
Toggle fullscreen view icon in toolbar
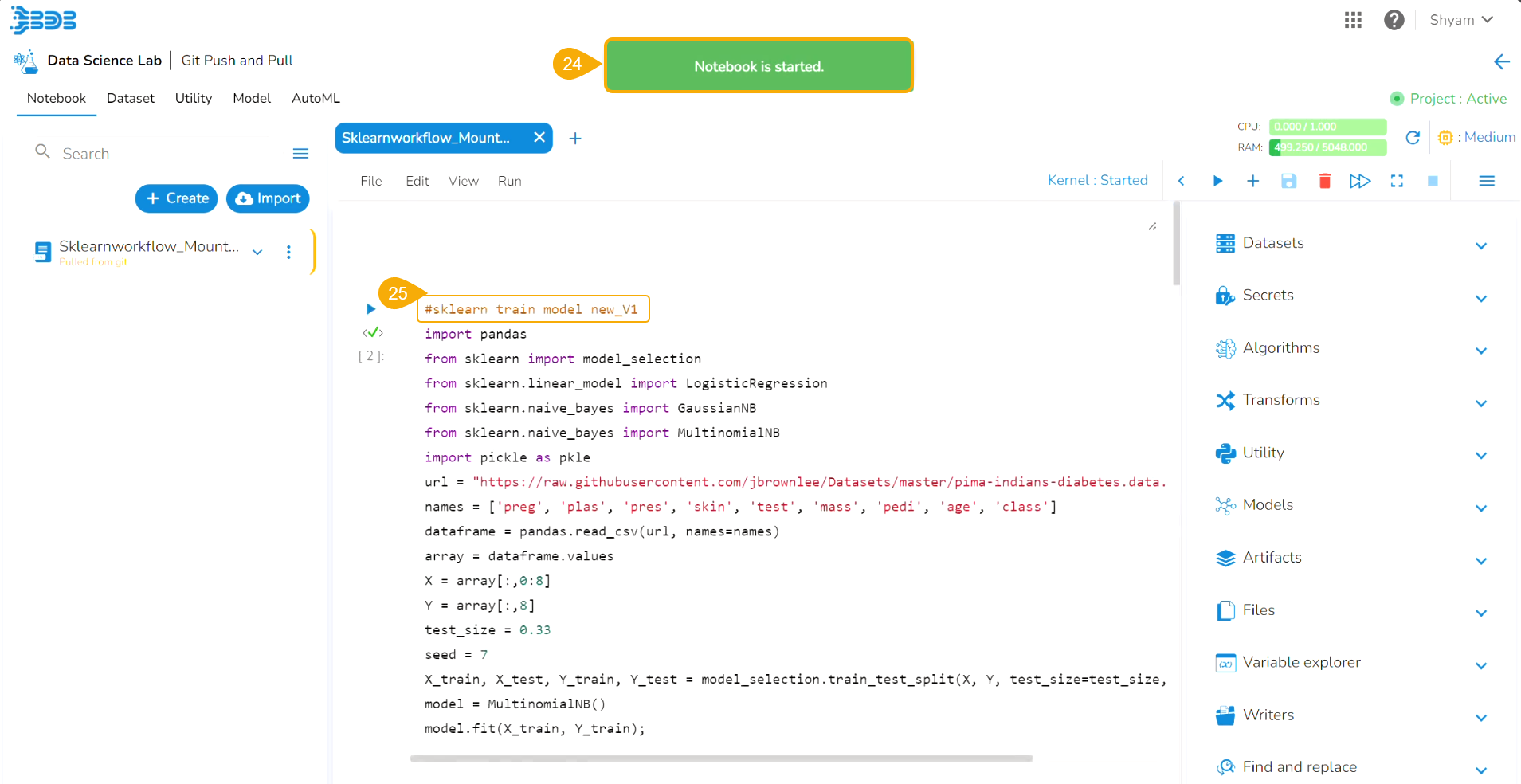1397,181
